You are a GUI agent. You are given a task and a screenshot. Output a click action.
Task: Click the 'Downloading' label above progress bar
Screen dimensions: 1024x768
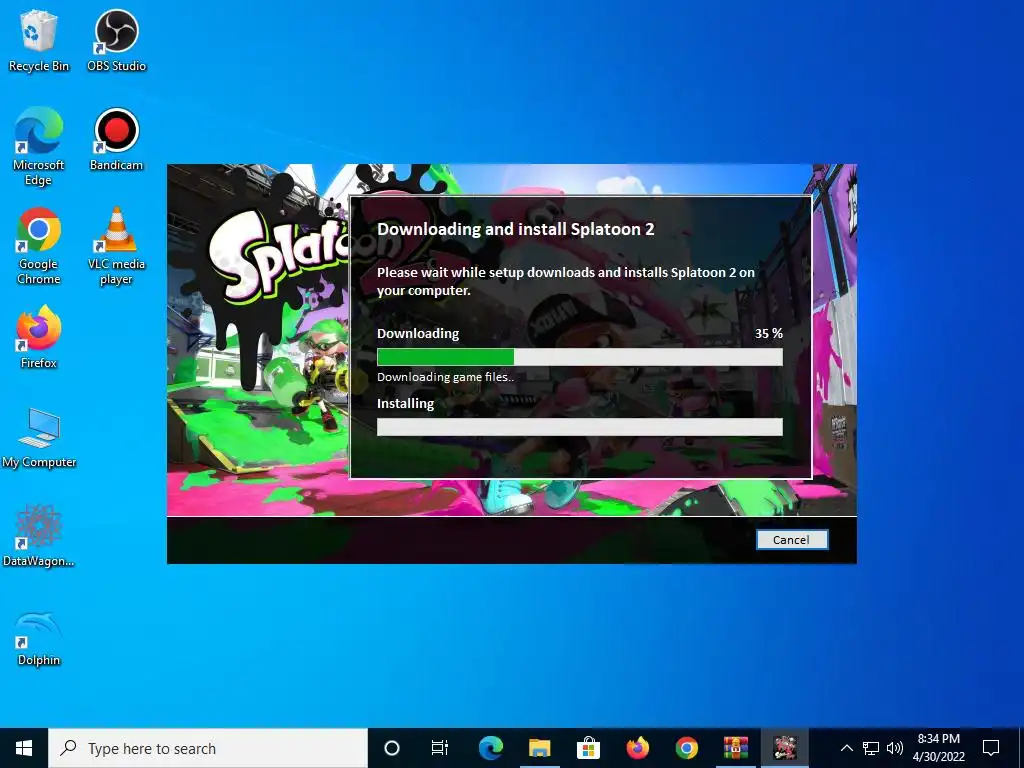(418, 333)
